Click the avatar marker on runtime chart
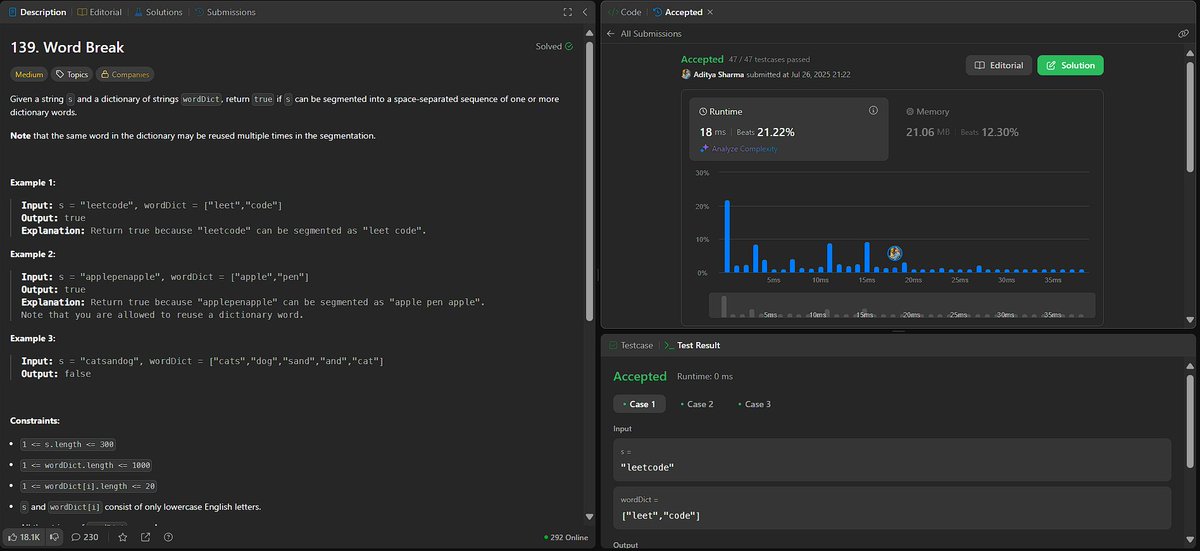1200x551 pixels. pyautogui.click(x=895, y=253)
